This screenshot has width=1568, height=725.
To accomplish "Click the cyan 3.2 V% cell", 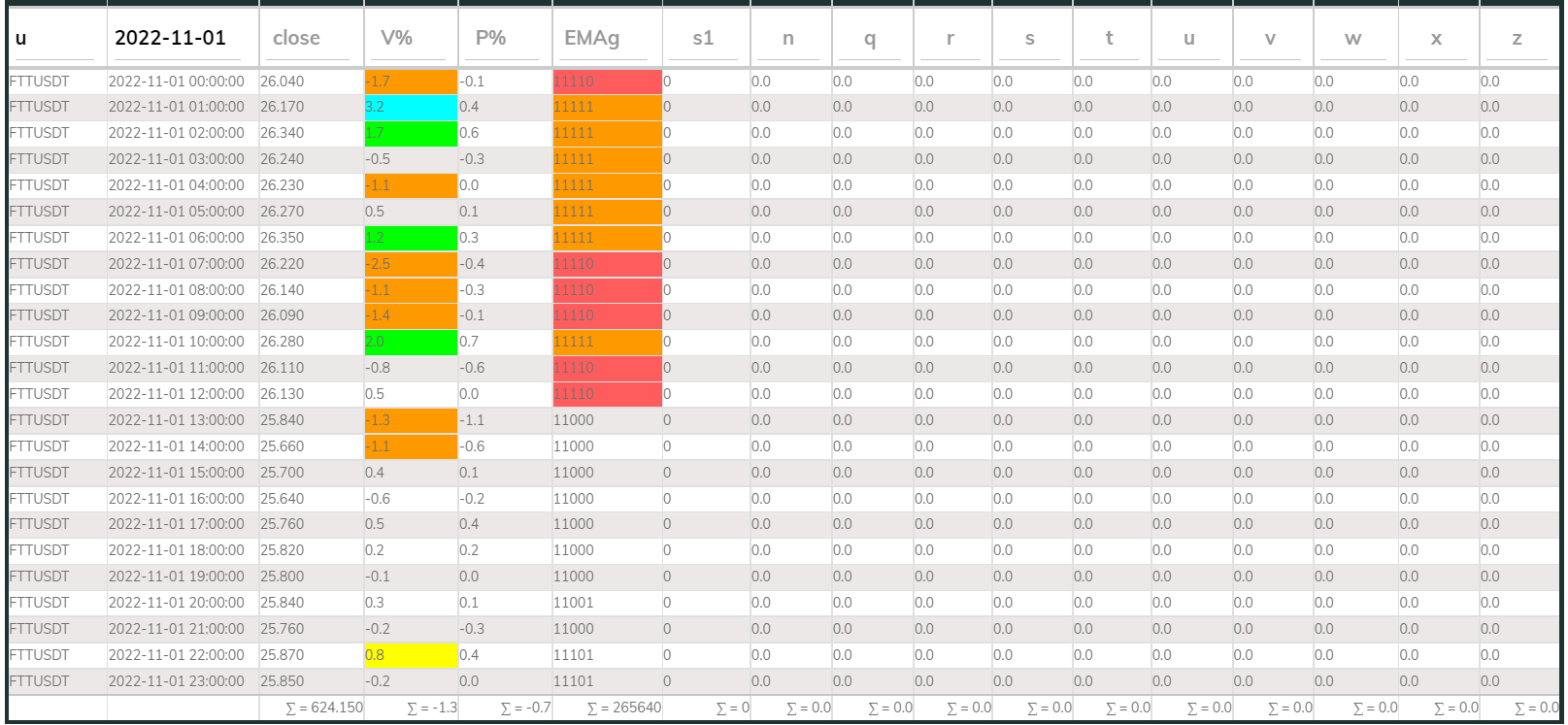I will (410, 107).
